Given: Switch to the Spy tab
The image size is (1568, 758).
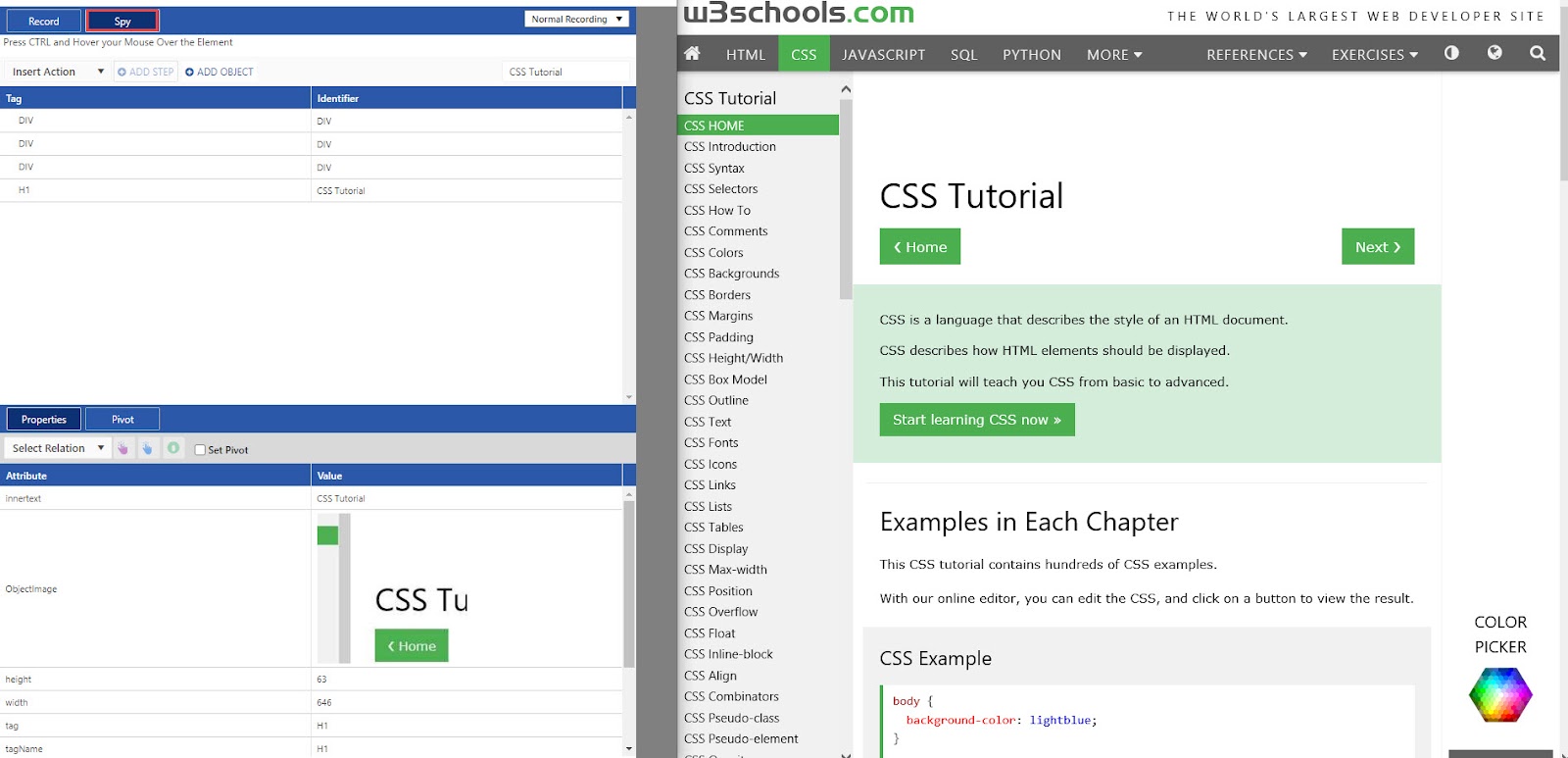Looking at the screenshot, I should (x=122, y=21).
